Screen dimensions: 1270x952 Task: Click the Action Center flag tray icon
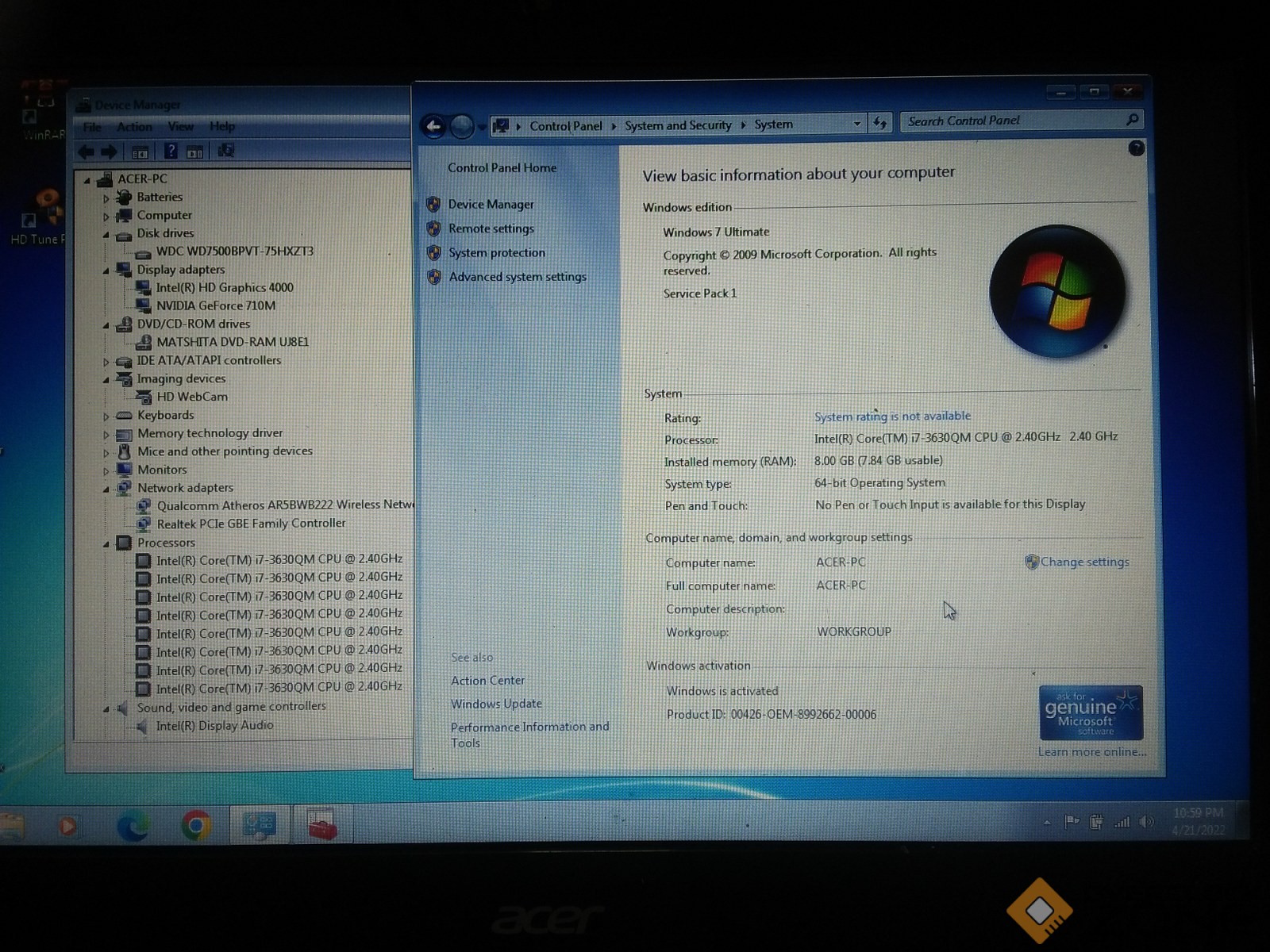[x=1072, y=822]
